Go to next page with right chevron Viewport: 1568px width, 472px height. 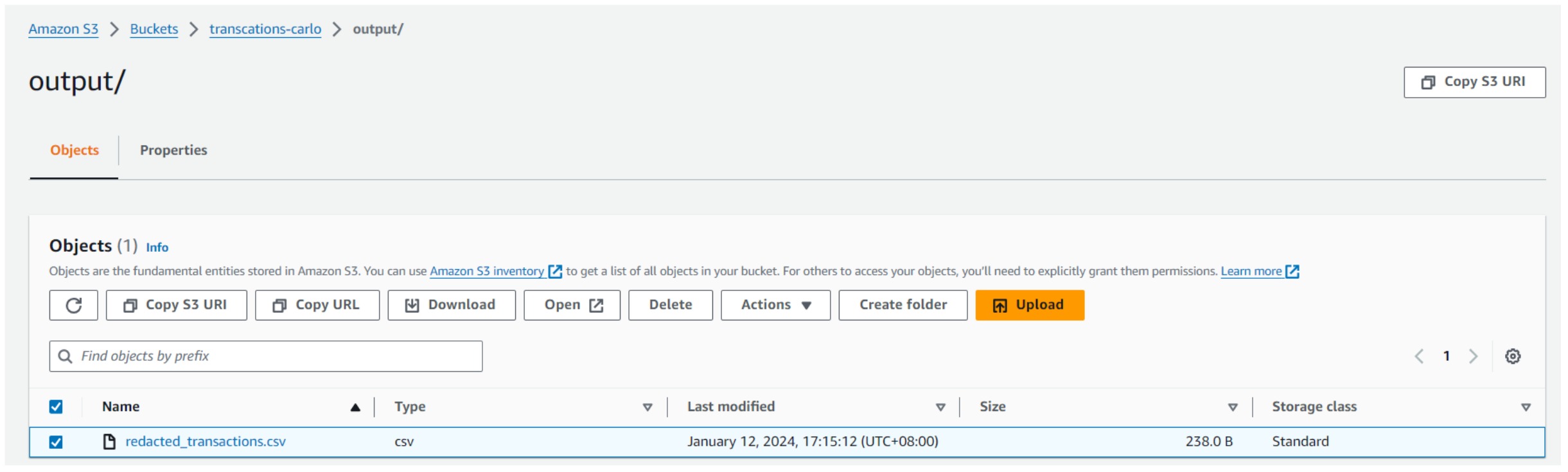1474,356
